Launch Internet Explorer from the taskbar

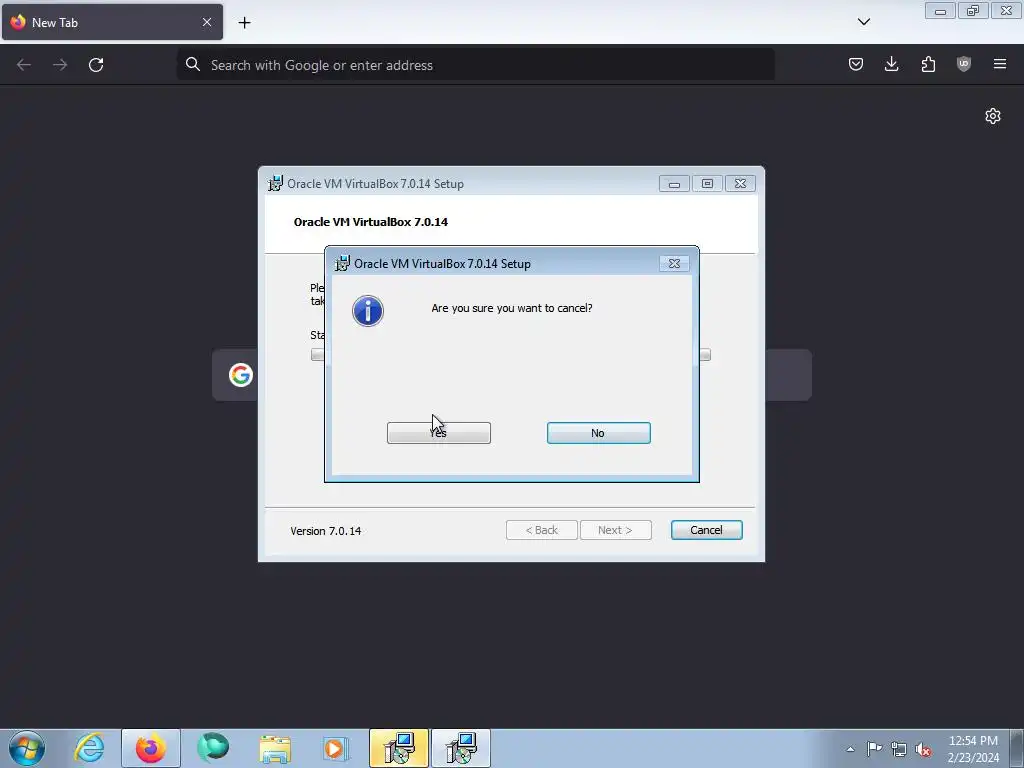[x=89, y=748]
